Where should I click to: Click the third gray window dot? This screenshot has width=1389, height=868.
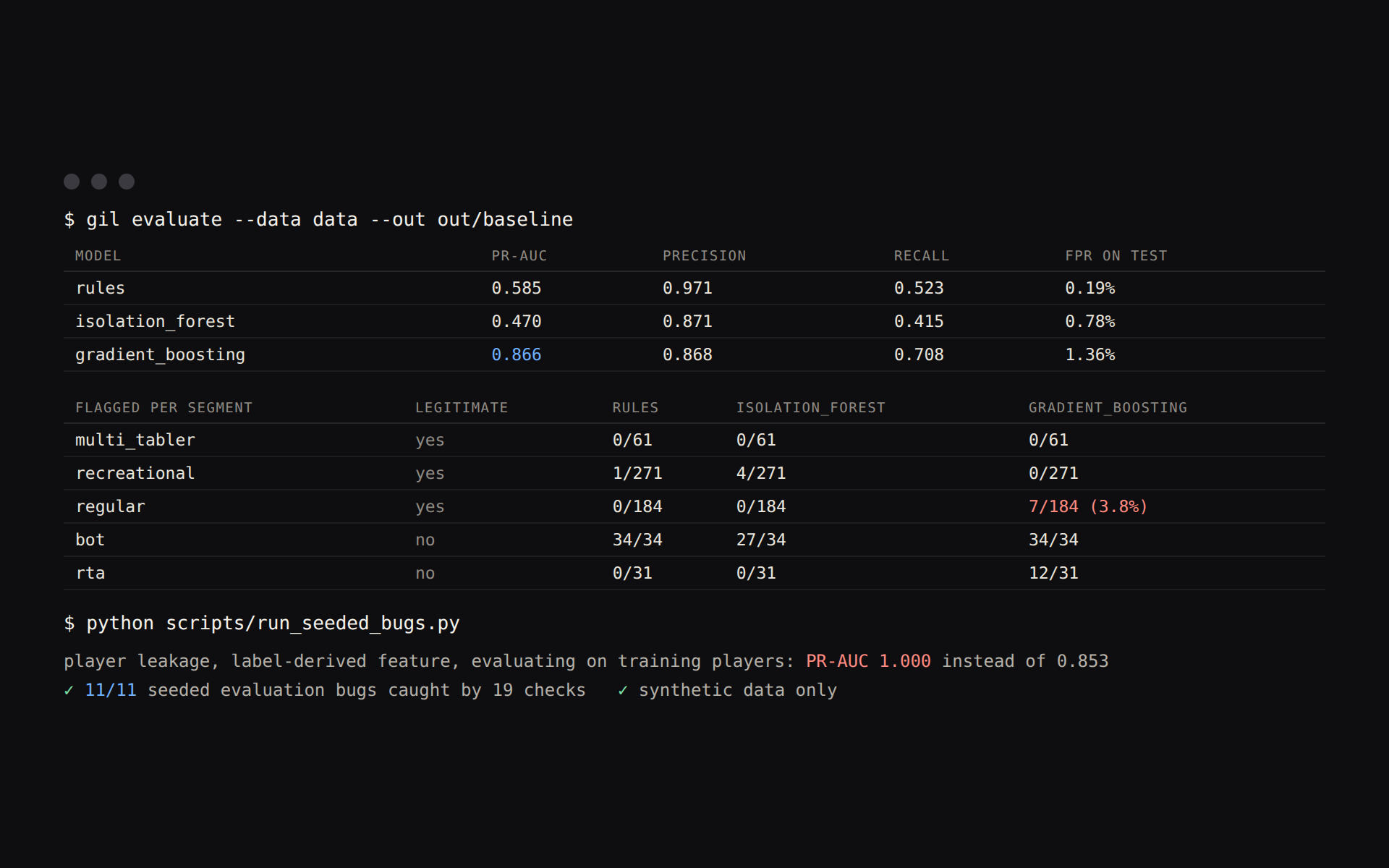tap(127, 182)
